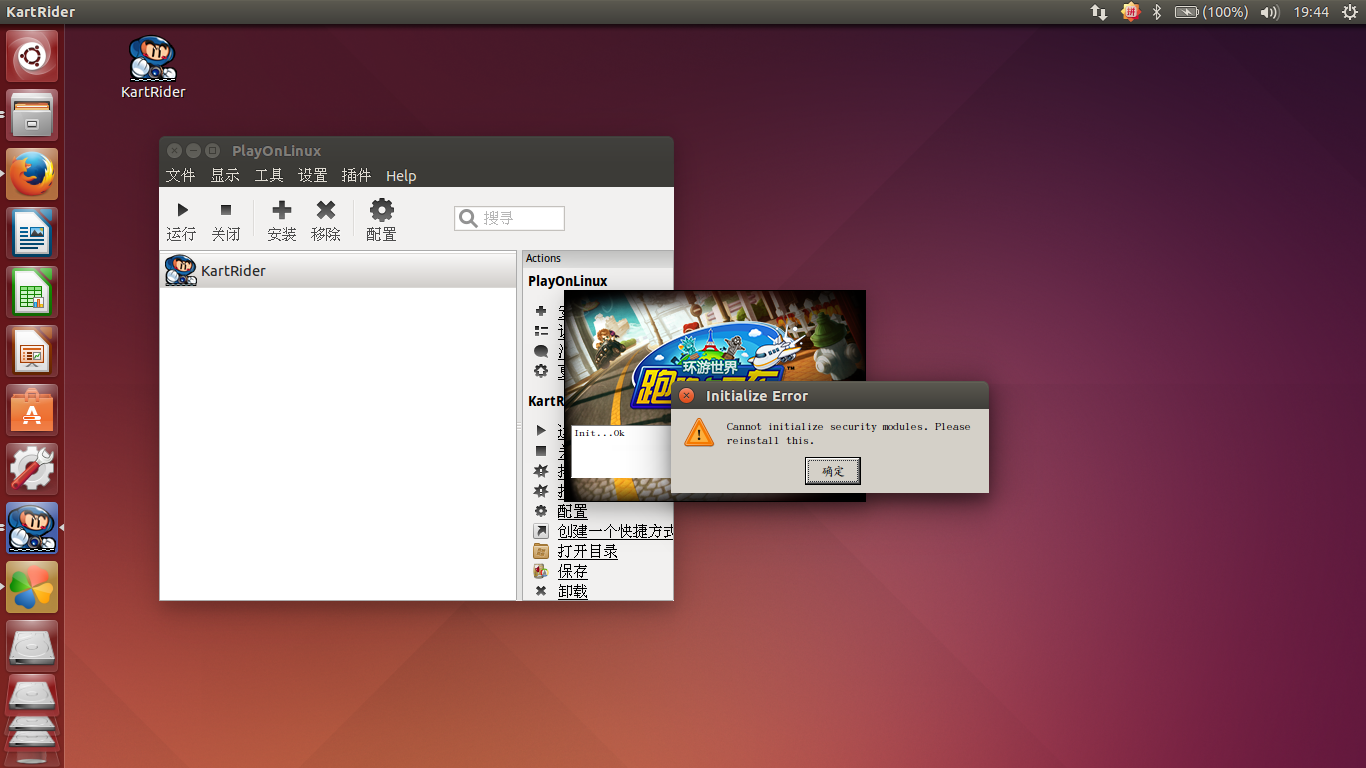Click the shortcut arrow icon beside 创建一个快捷方式
The image size is (1366, 768).
(541, 531)
